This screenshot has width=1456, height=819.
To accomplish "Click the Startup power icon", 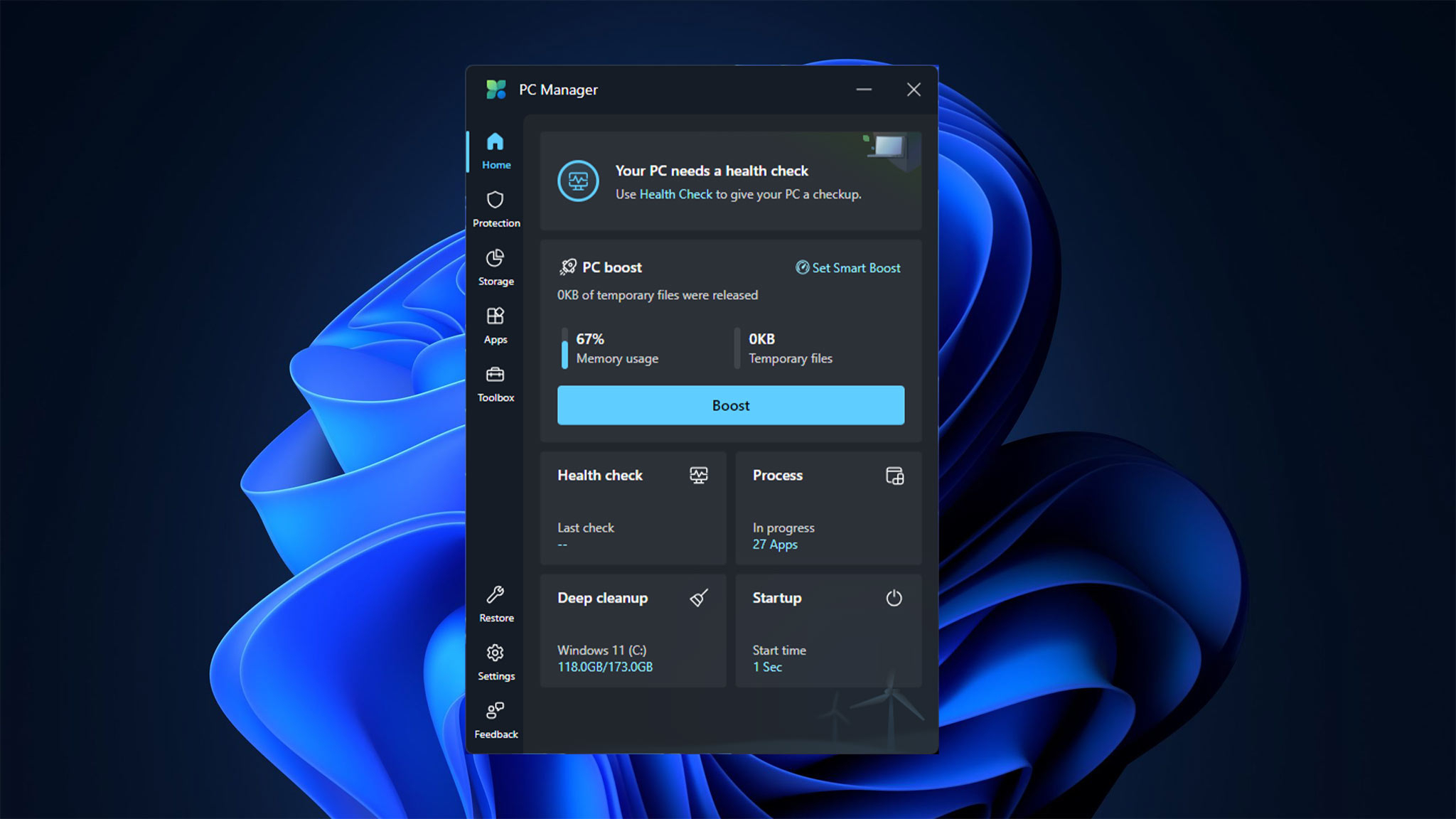I will pyautogui.click(x=894, y=598).
